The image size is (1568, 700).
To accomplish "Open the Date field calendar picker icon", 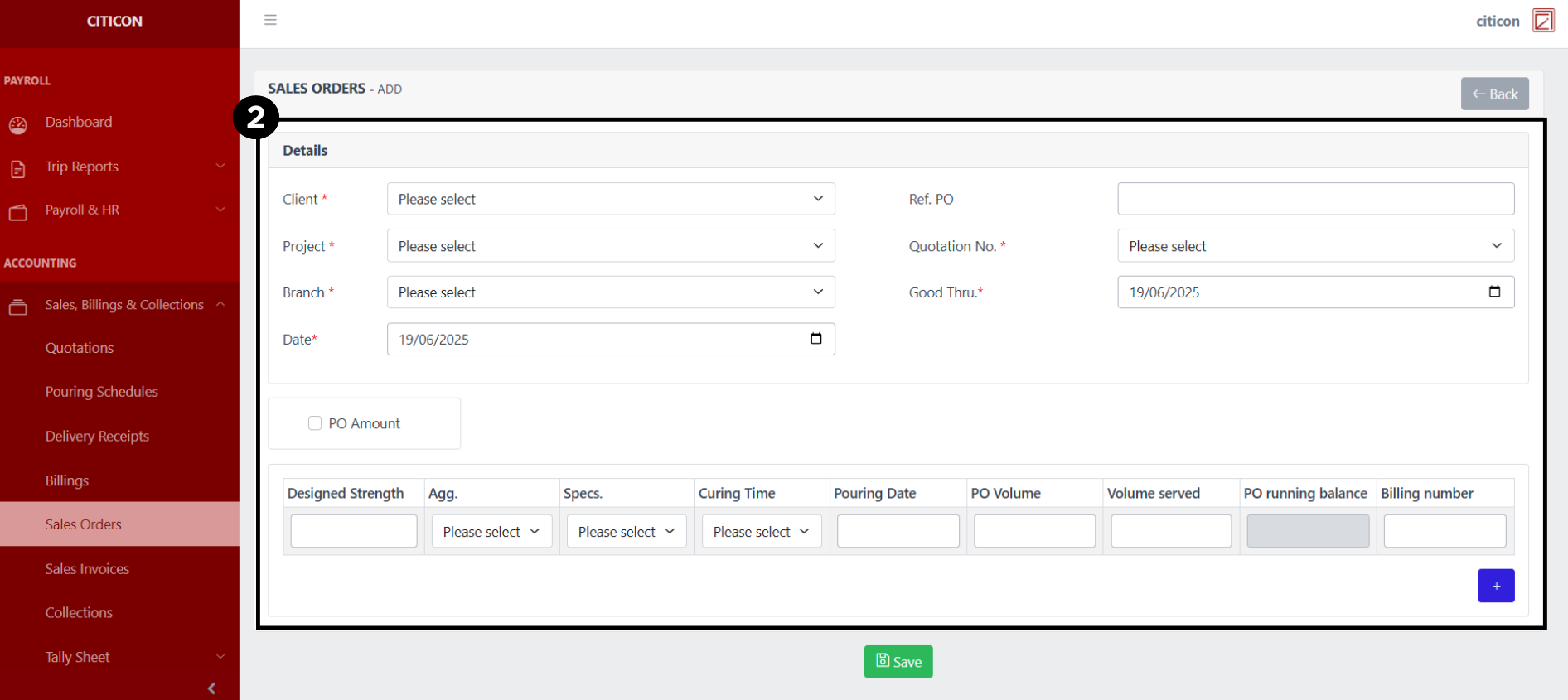I will point(815,339).
